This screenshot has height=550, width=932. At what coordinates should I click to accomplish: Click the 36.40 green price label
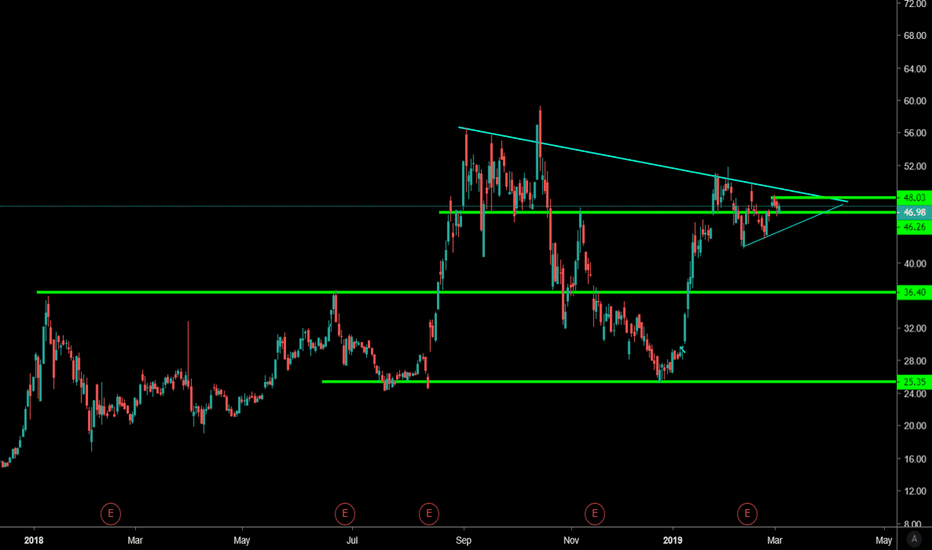coord(914,292)
